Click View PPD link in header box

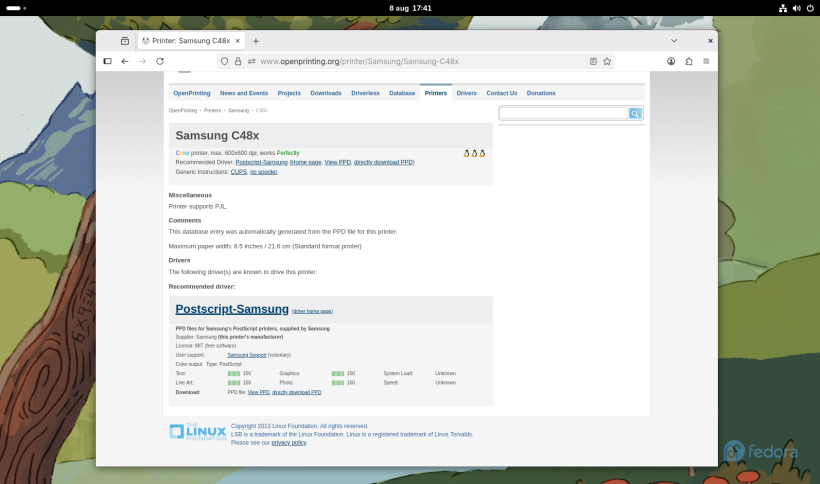coord(337,163)
